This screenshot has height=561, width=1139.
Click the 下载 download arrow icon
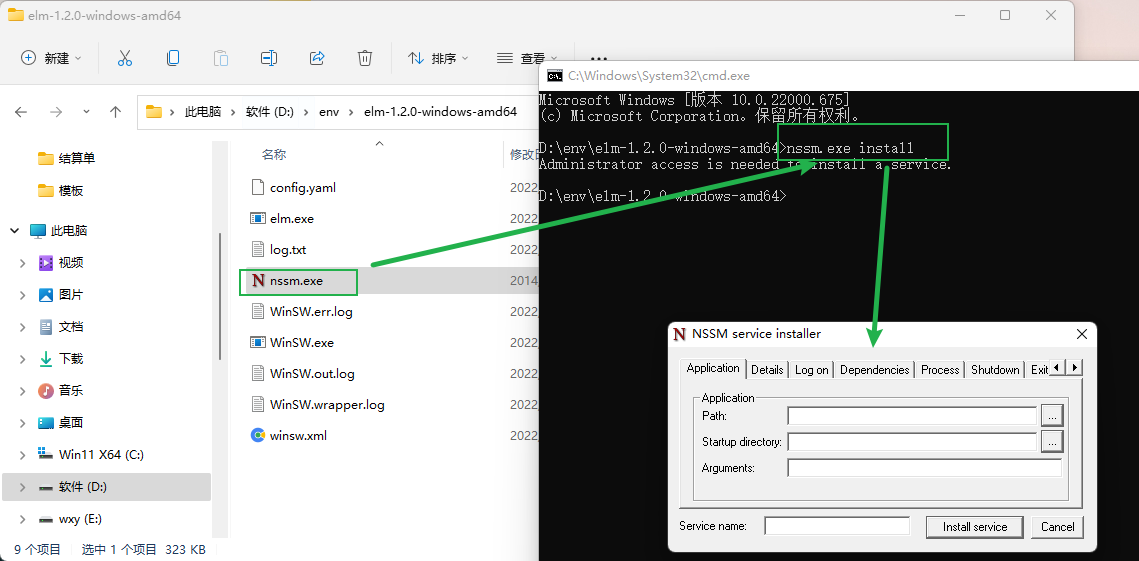46,359
